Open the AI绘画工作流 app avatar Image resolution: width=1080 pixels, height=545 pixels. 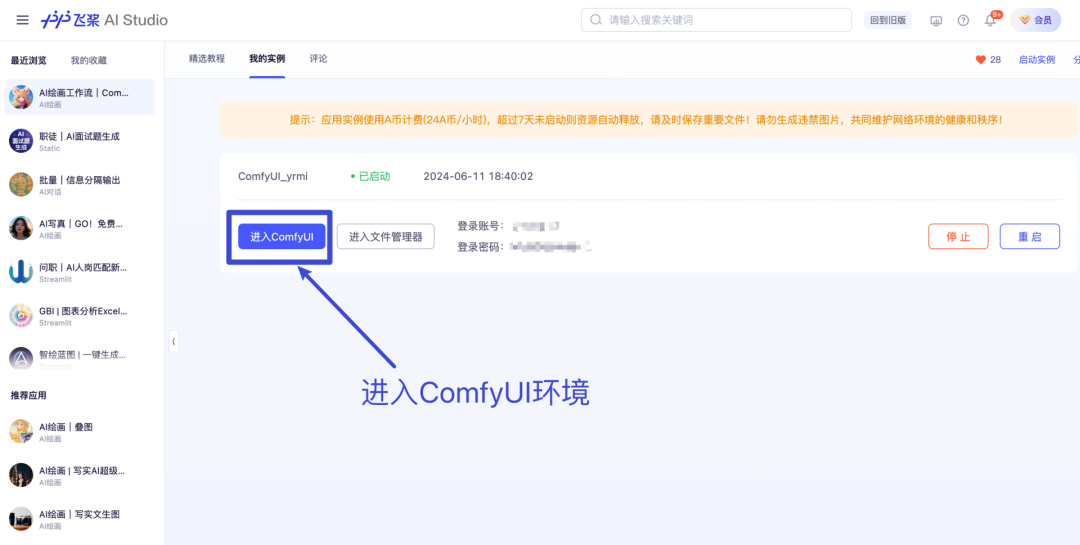(21, 97)
